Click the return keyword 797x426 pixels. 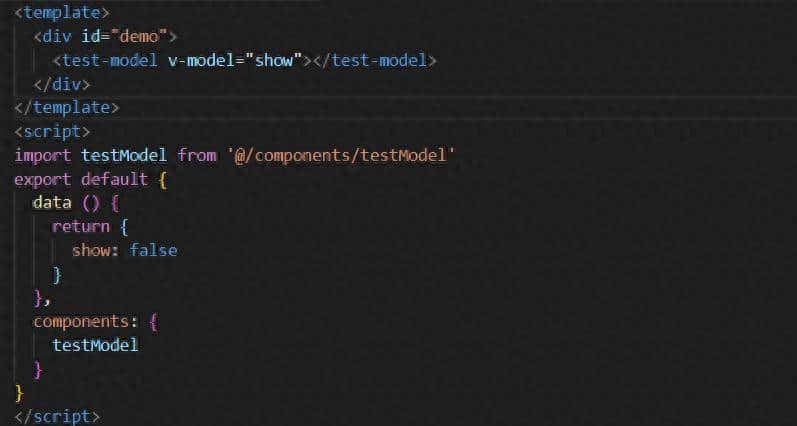coord(80,226)
